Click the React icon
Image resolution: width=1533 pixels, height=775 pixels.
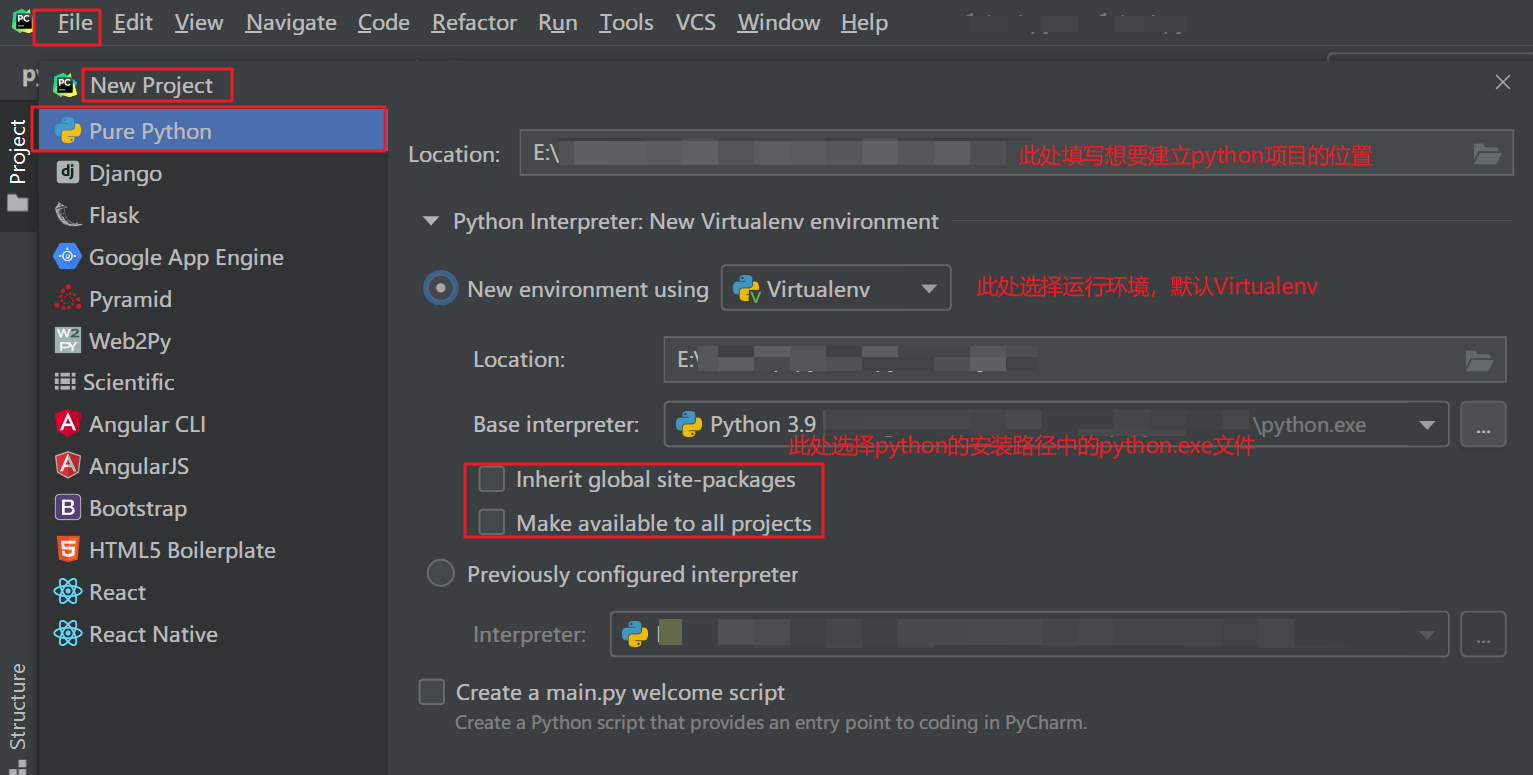(67, 592)
